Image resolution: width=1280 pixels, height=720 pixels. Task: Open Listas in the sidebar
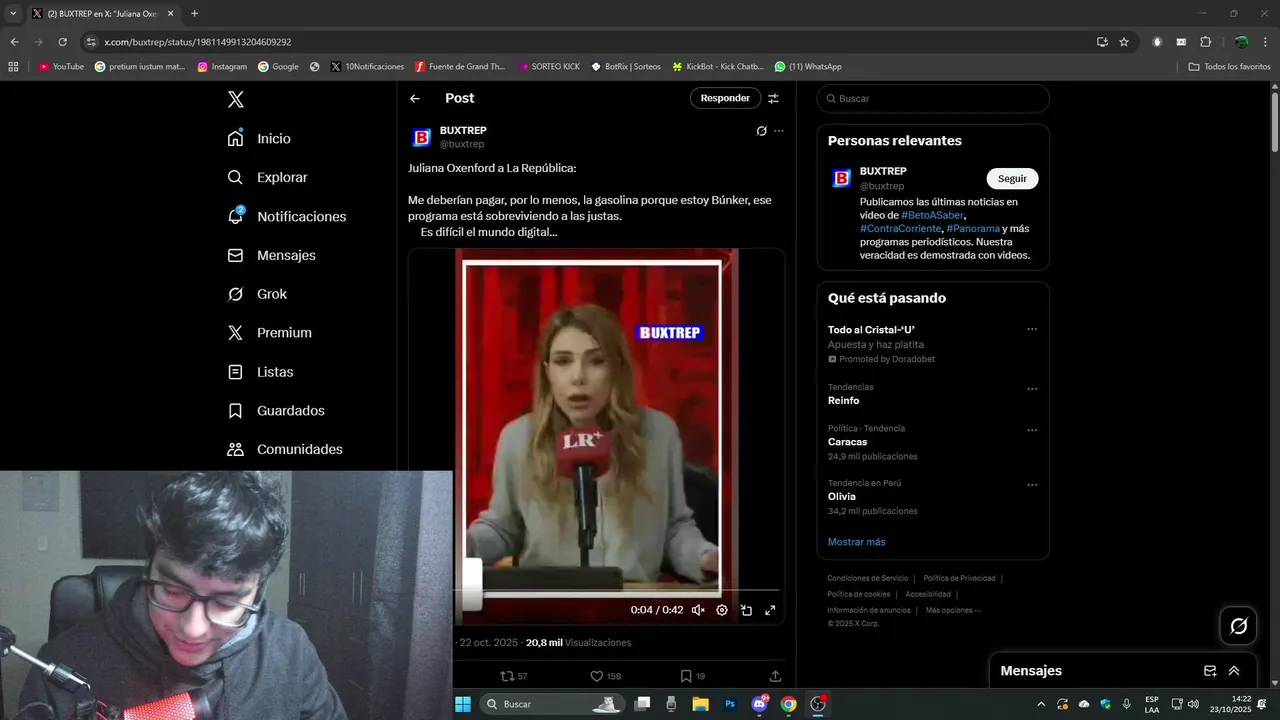click(x=261, y=371)
